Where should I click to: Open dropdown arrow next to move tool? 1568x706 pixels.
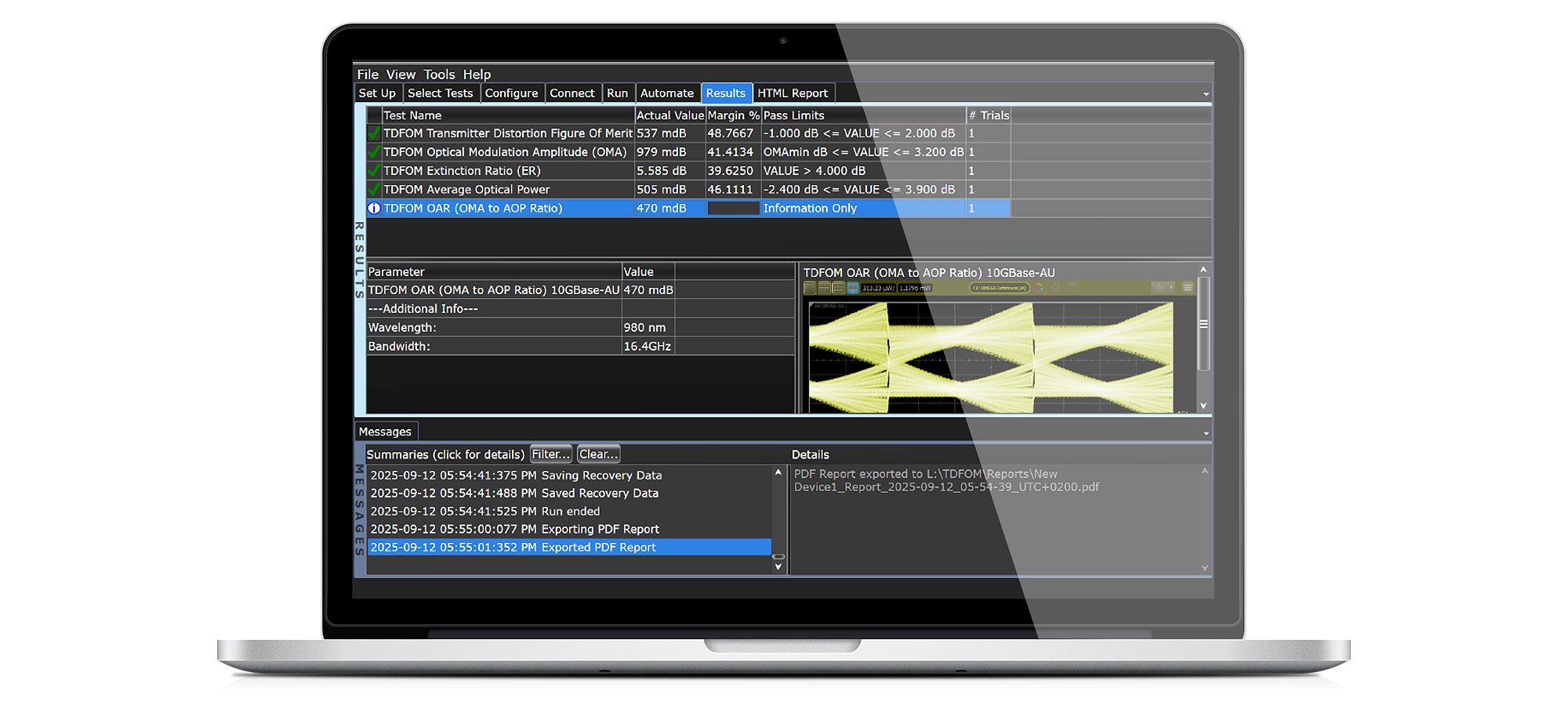point(1171,288)
